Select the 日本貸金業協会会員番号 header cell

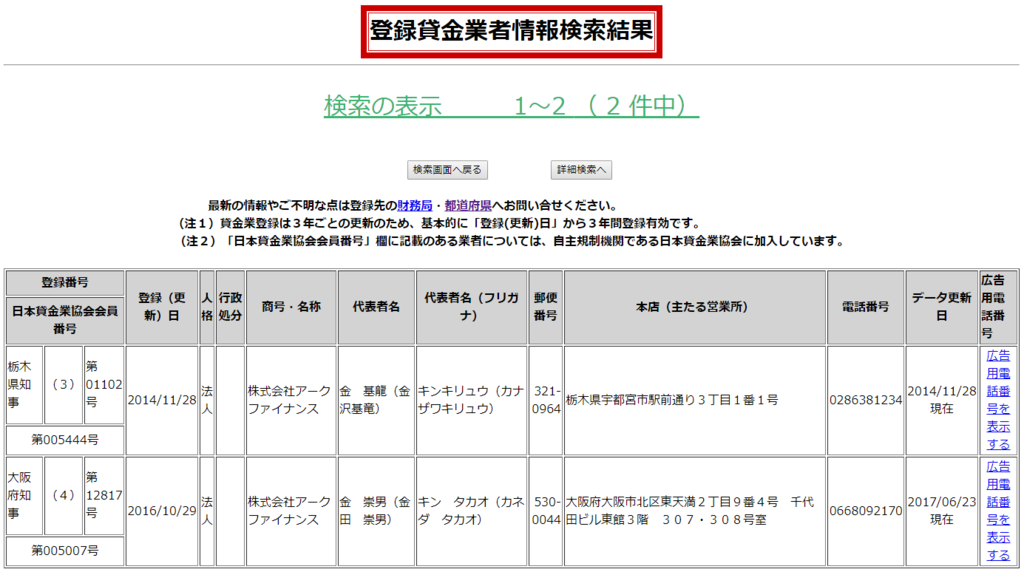point(65,320)
